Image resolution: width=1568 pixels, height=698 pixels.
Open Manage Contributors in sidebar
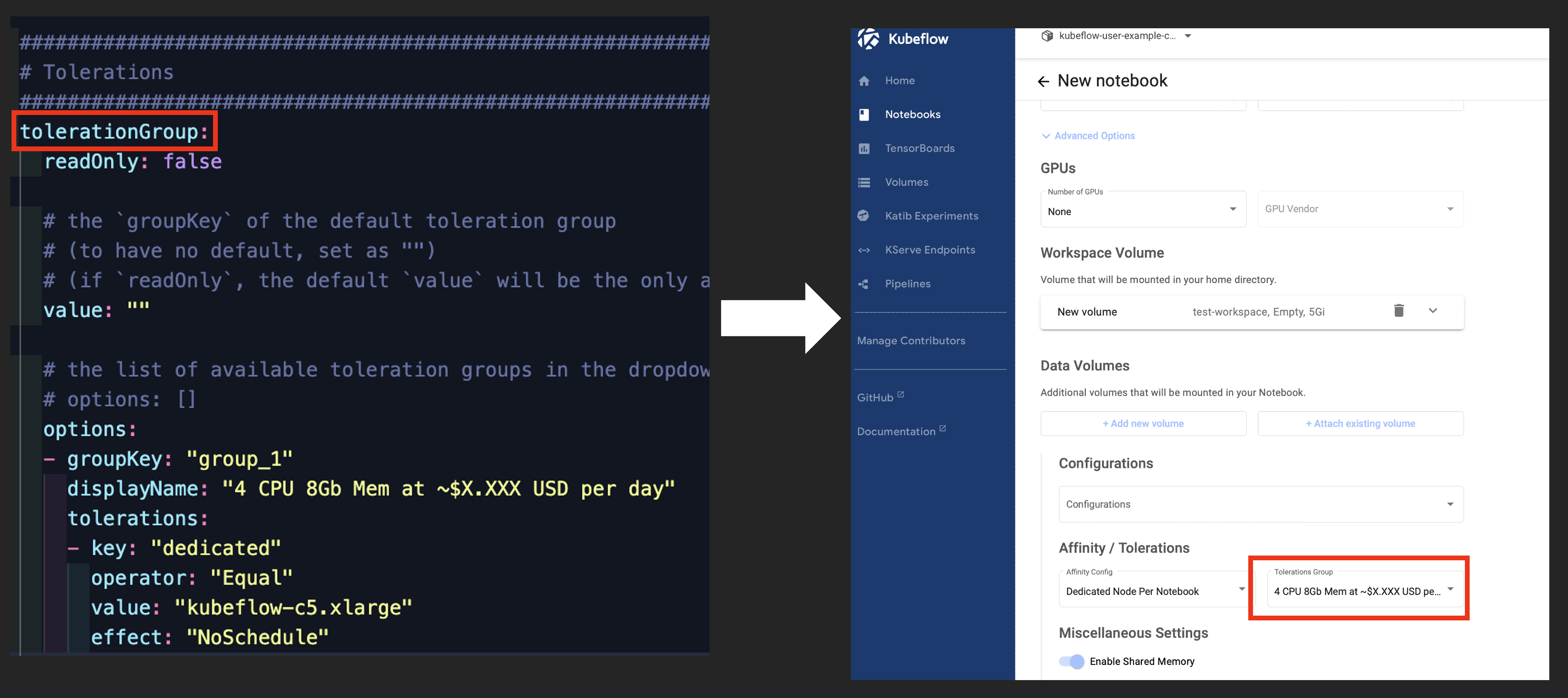pyautogui.click(x=911, y=341)
